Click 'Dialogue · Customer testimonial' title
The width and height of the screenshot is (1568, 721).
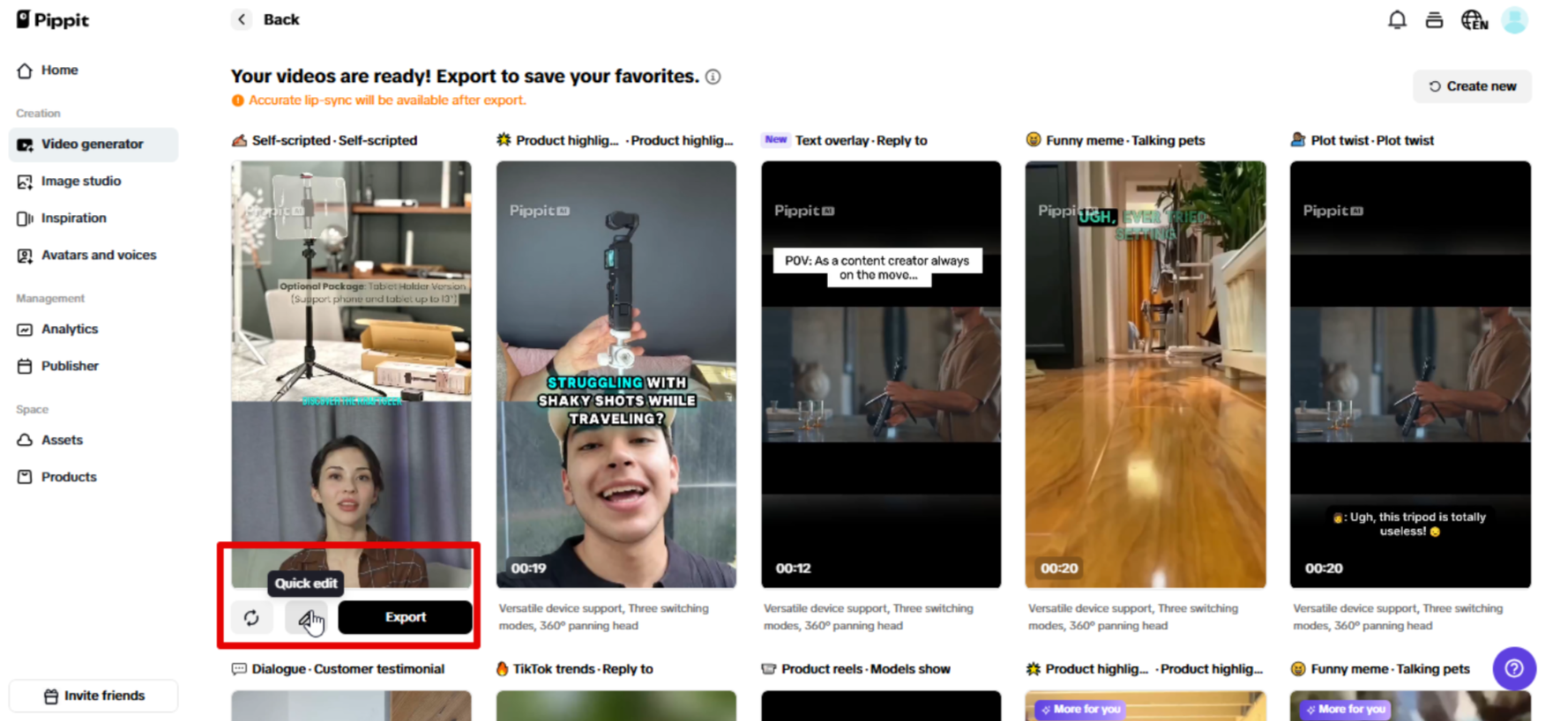[347, 670]
